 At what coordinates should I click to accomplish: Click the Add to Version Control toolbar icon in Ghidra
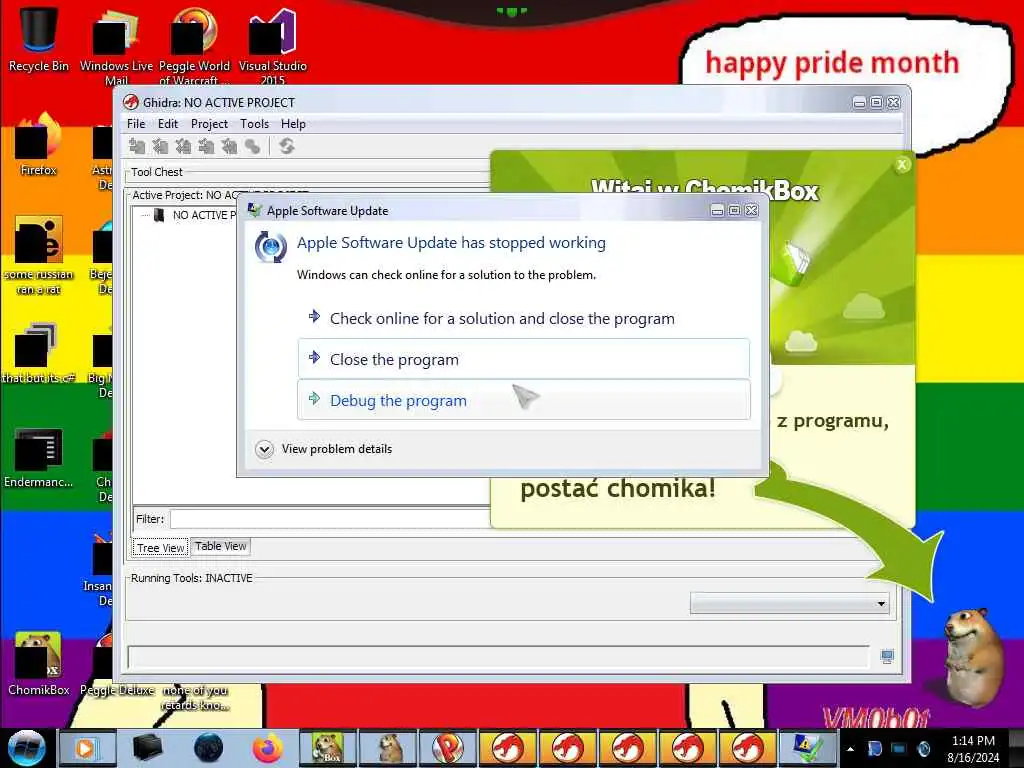pos(136,146)
